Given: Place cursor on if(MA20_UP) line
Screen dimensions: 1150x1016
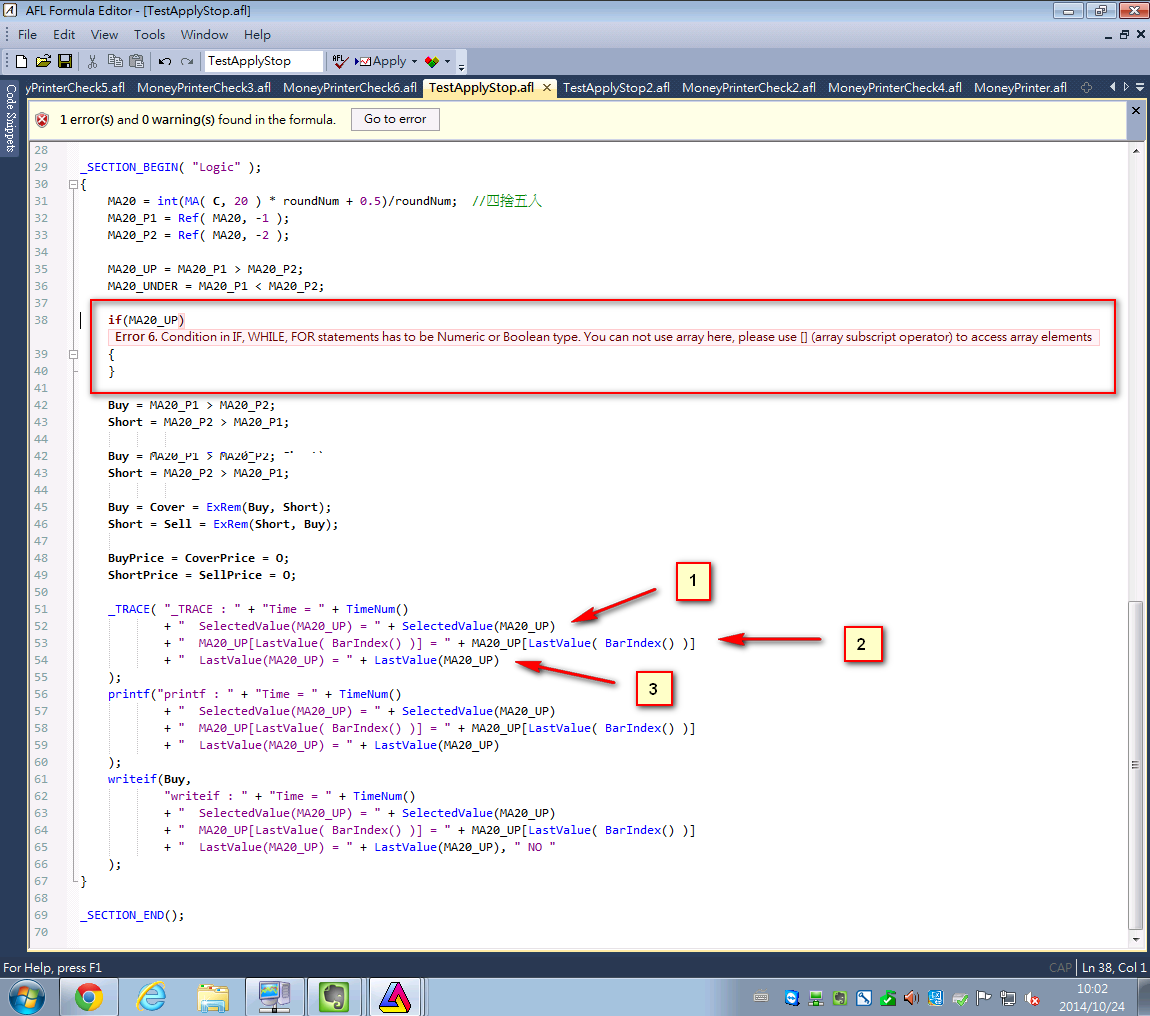Looking at the screenshot, I should (x=146, y=320).
